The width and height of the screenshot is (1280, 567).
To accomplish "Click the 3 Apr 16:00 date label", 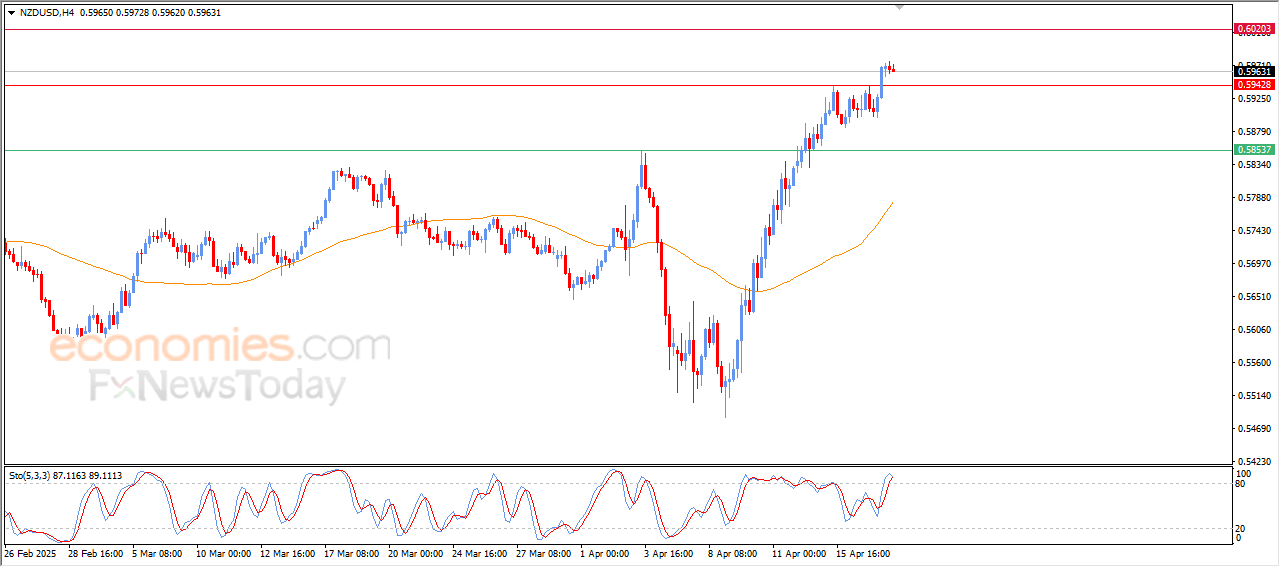I will point(669,552).
